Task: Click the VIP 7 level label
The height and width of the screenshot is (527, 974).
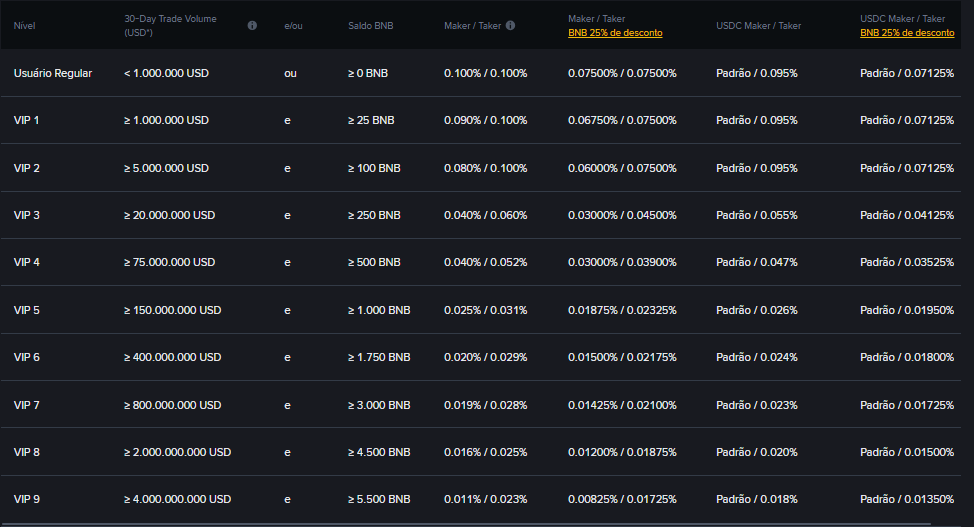Action: pos(27,405)
